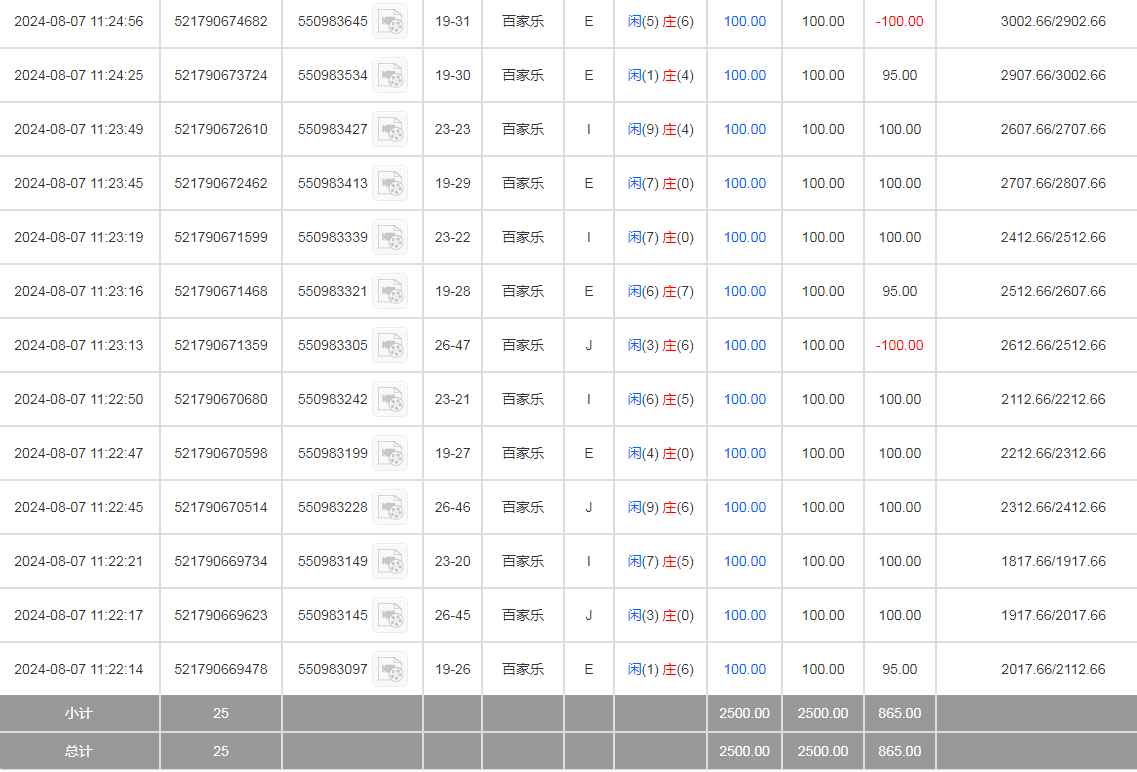1137x772 pixels.
Task: Select order number 521790674682
Action: pos(221,21)
